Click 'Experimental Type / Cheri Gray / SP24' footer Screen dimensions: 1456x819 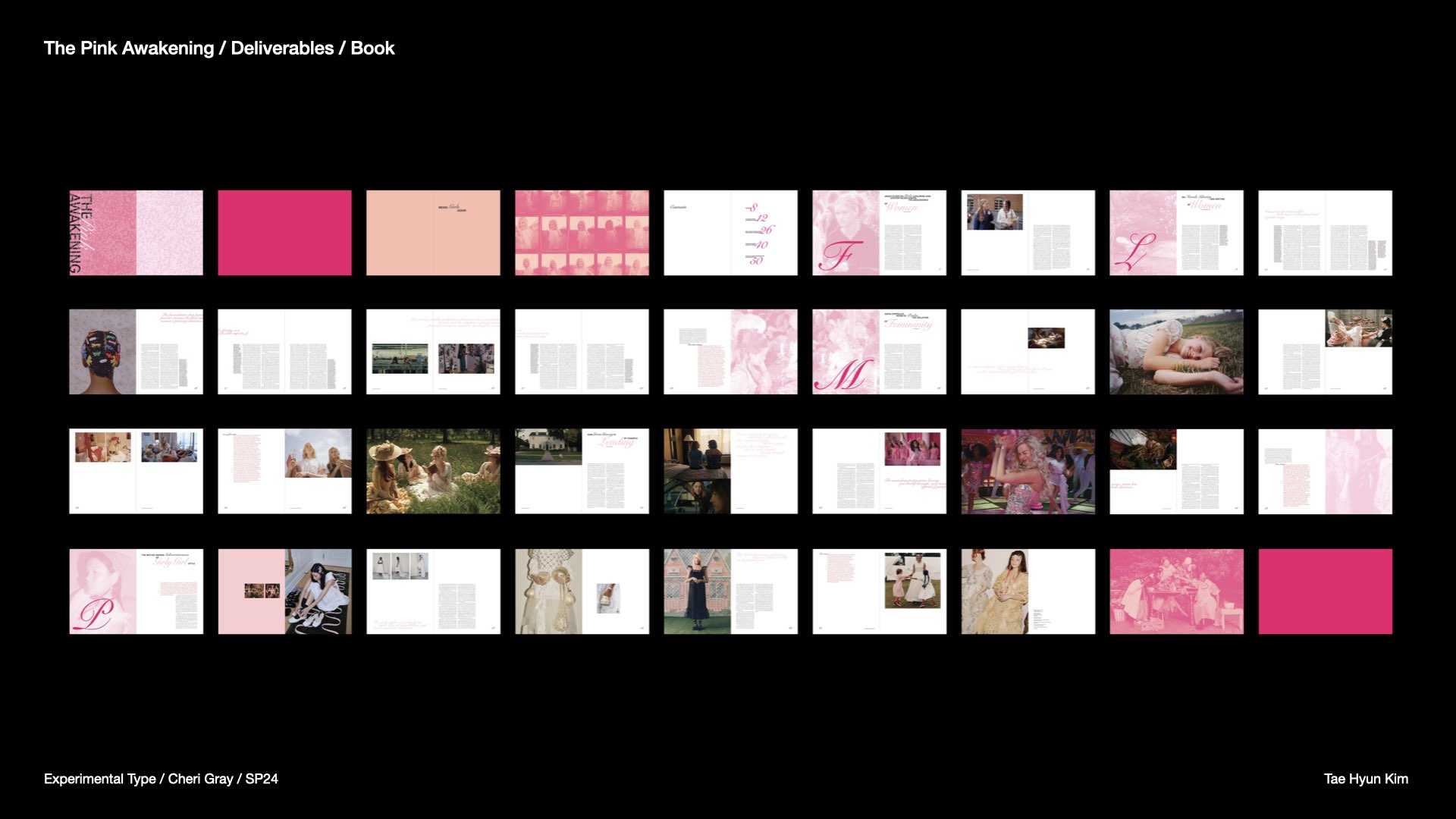pos(161,779)
